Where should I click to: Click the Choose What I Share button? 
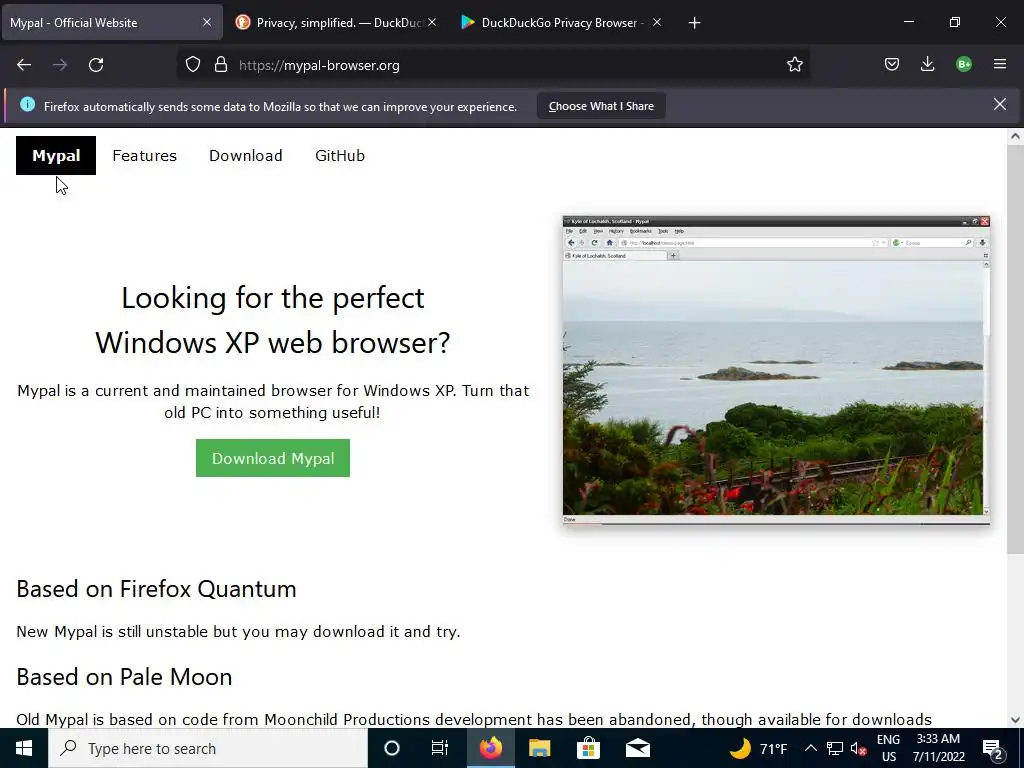[601, 106]
